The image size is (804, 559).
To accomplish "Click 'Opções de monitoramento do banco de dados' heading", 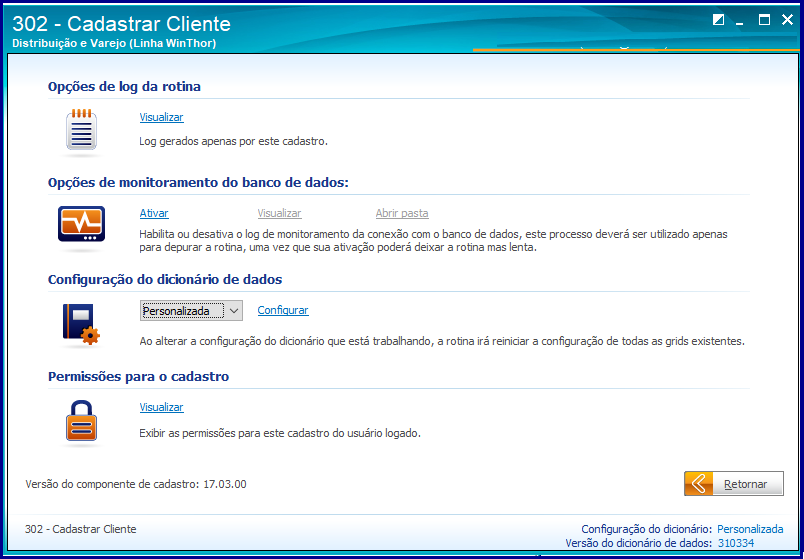I will point(198,183).
